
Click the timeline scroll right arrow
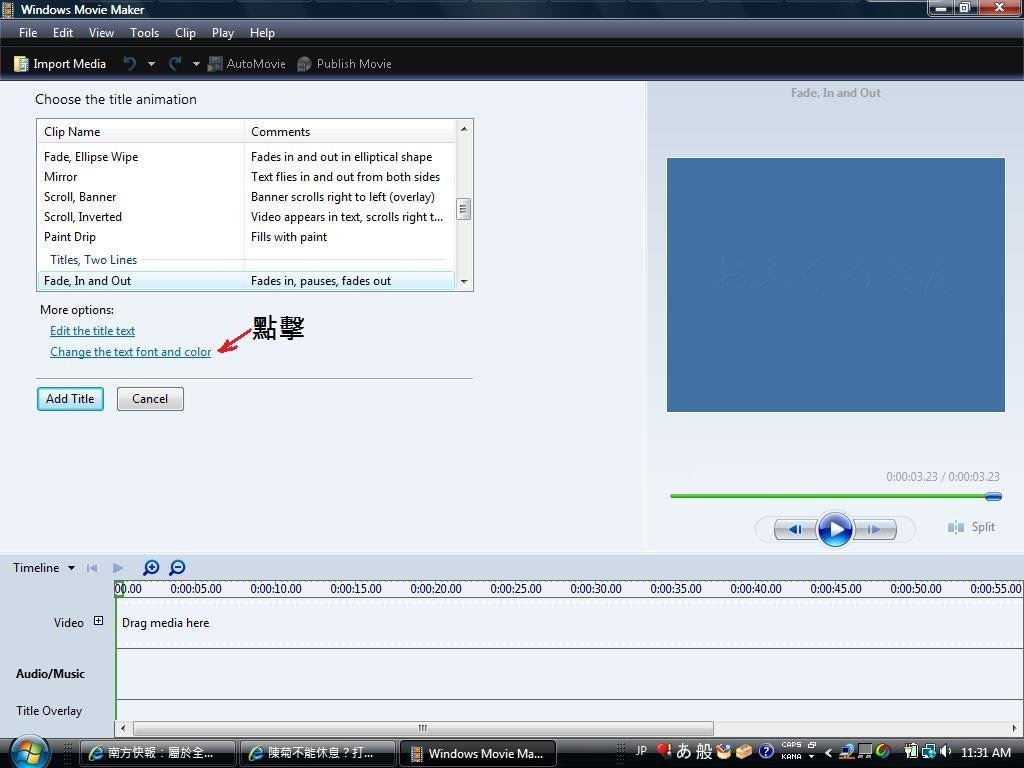(x=1014, y=728)
